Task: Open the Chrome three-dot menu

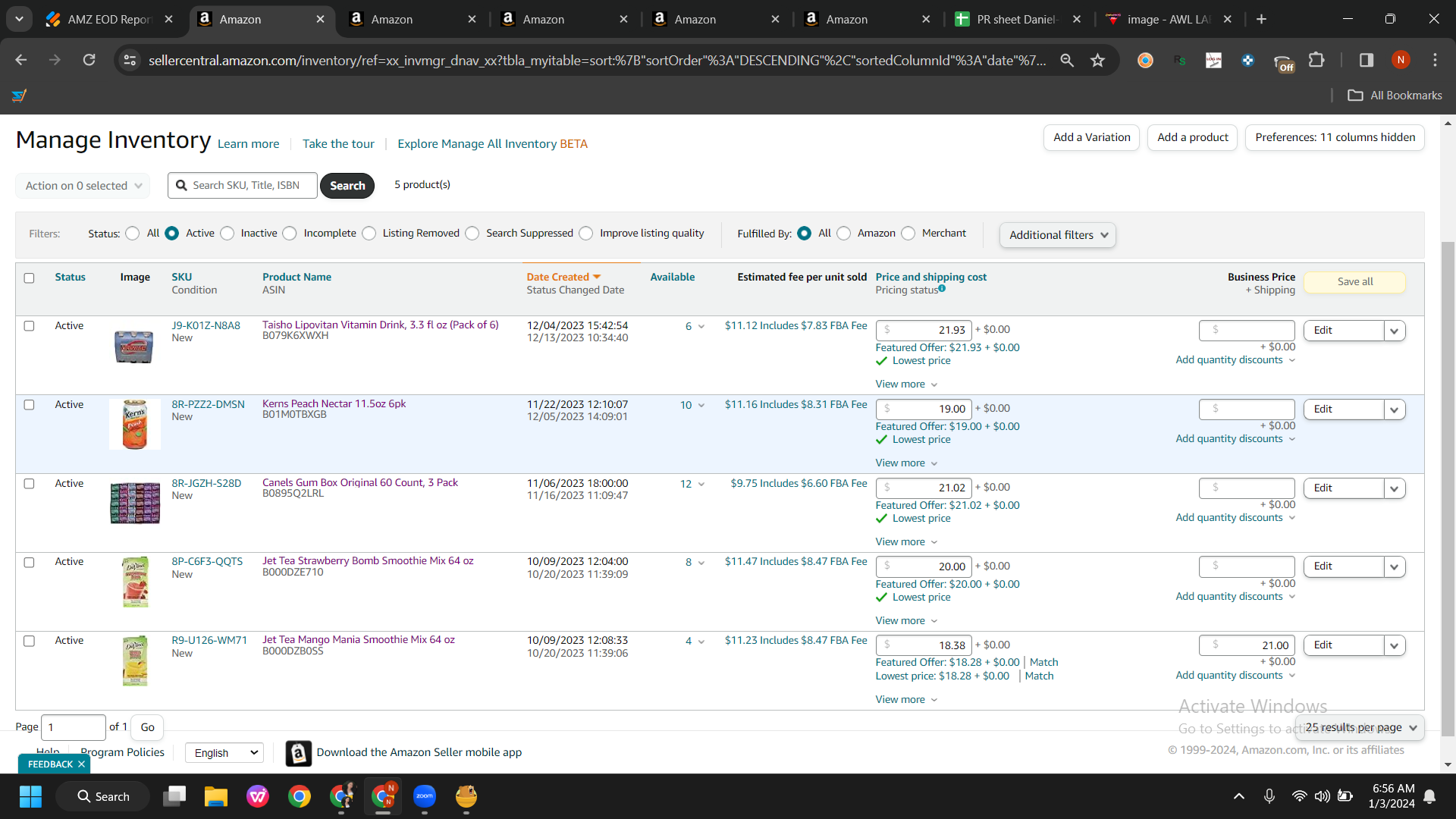Action: tap(1435, 60)
